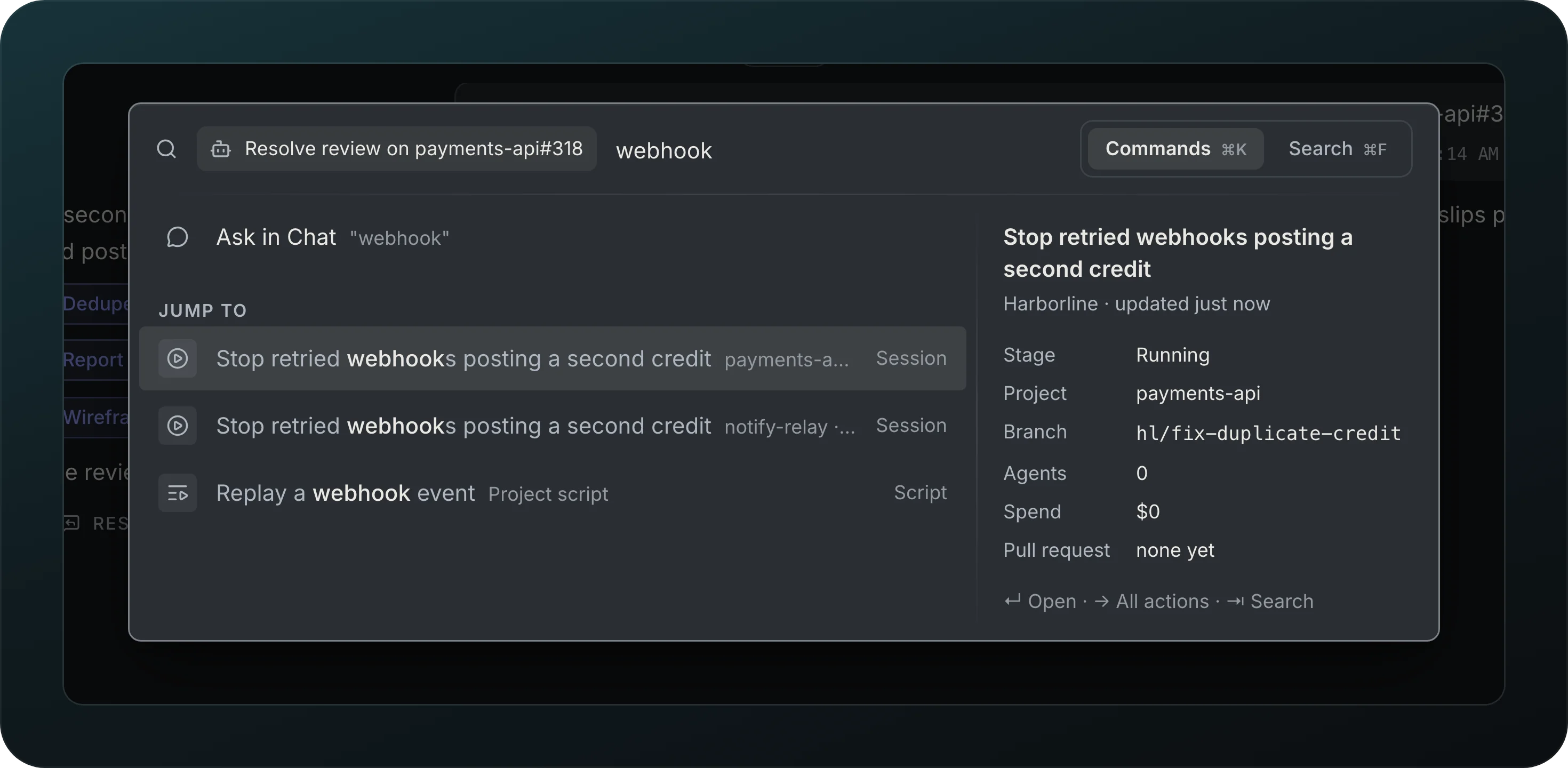Click the session play icon for notify-relay result
The height and width of the screenshot is (768, 1568).
pyautogui.click(x=177, y=426)
